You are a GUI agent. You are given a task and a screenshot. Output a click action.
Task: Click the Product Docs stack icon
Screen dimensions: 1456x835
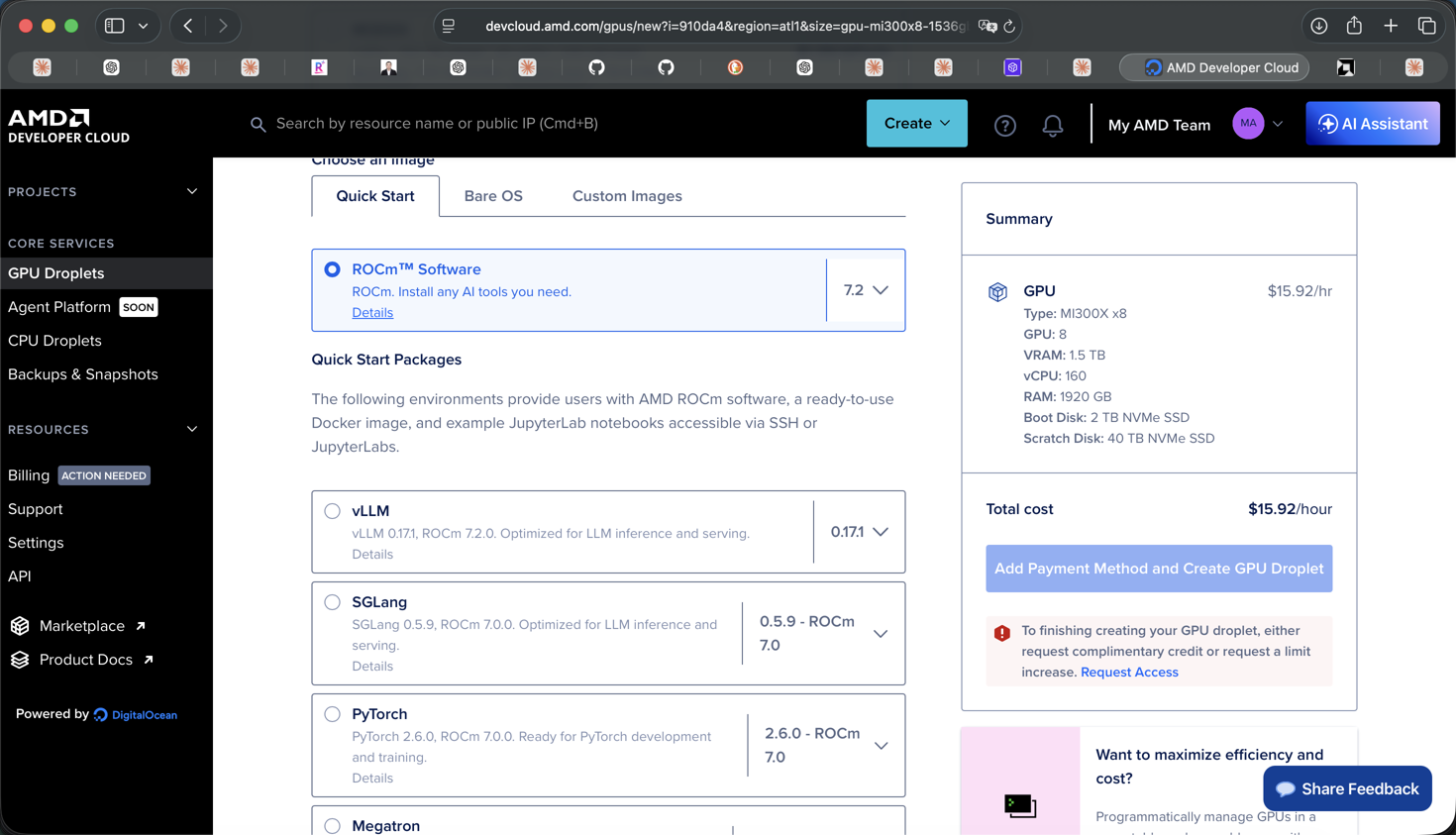click(20, 660)
